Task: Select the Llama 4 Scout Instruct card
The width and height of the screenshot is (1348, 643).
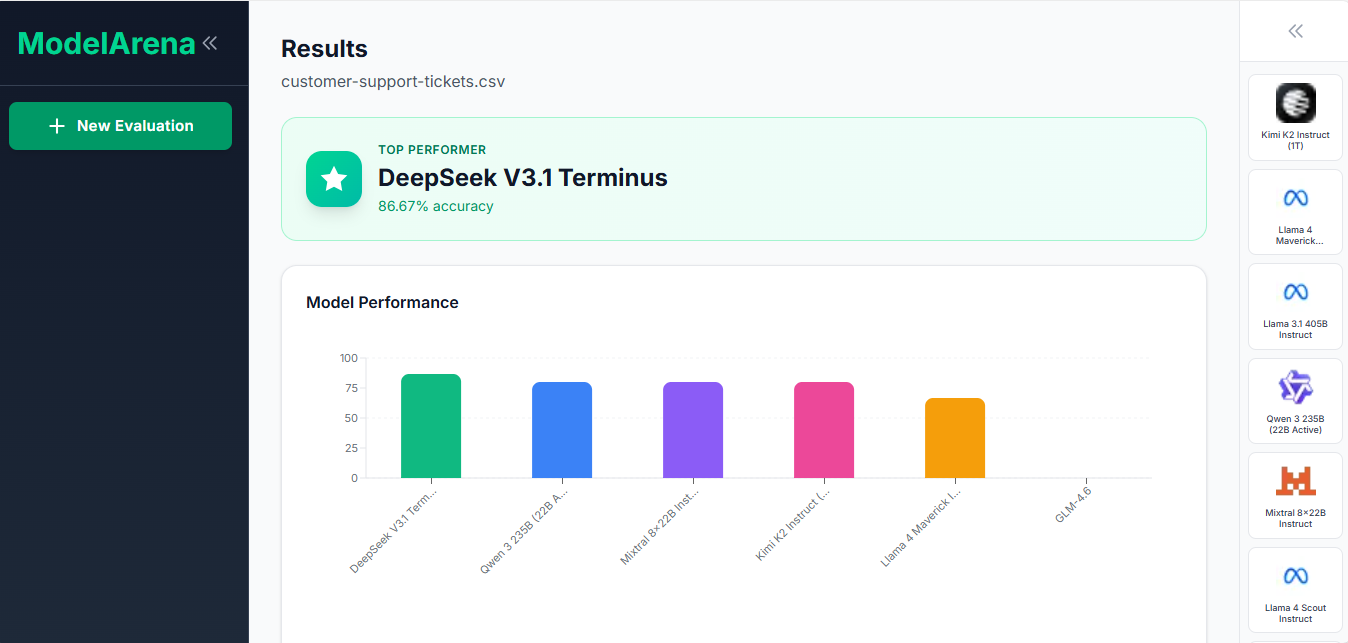Action: click(x=1295, y=590)
